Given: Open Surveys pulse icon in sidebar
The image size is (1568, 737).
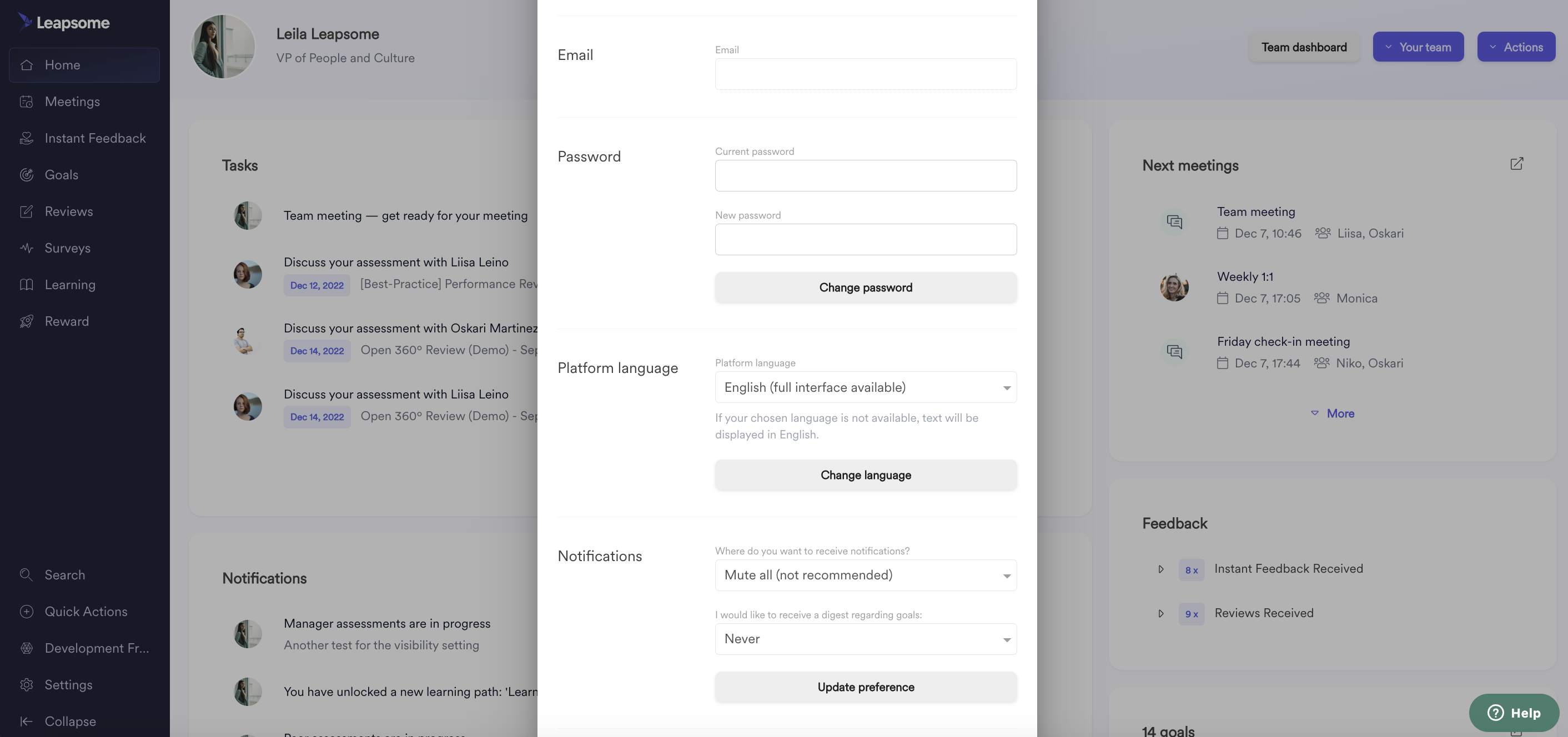Looking at the screenshot, I should point(26,248).
